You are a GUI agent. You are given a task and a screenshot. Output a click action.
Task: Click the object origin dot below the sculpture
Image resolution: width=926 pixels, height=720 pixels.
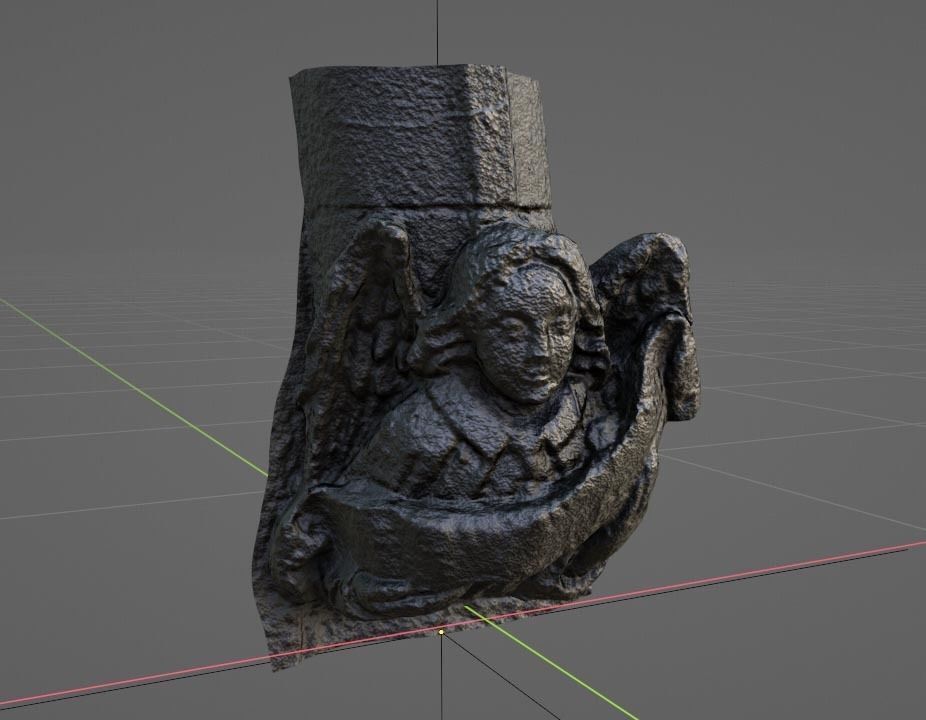[x=441, y=632]
